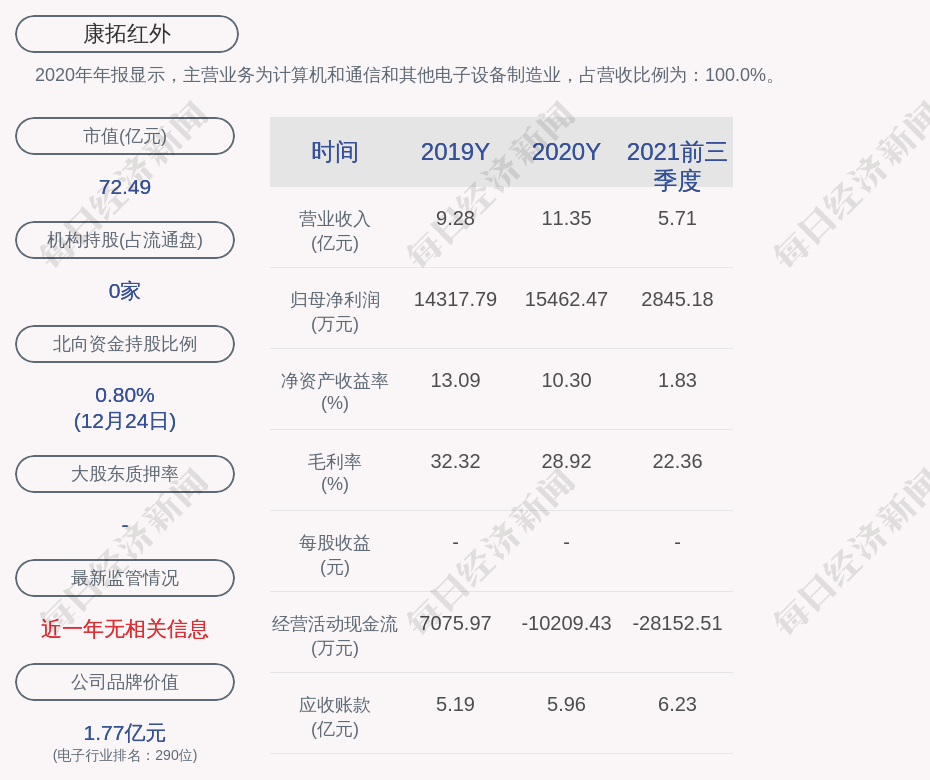Click the red 近一年无相关信息 text
Viewport: 930px width, 780px height.
(x=125, y=629)
